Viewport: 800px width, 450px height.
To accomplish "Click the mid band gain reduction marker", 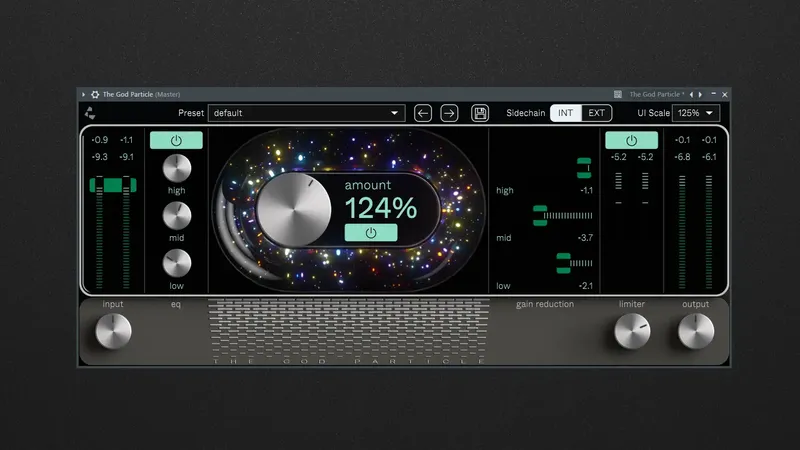I will pyautogui.click(x=540, y=216).
